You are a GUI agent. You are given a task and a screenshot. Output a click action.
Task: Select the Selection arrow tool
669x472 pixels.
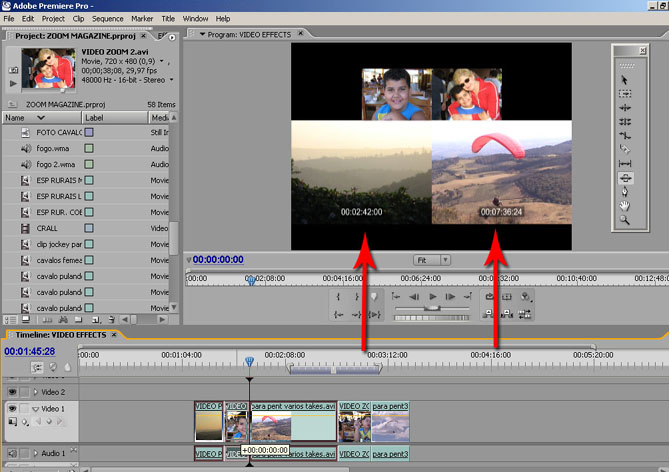coord(625,79)
